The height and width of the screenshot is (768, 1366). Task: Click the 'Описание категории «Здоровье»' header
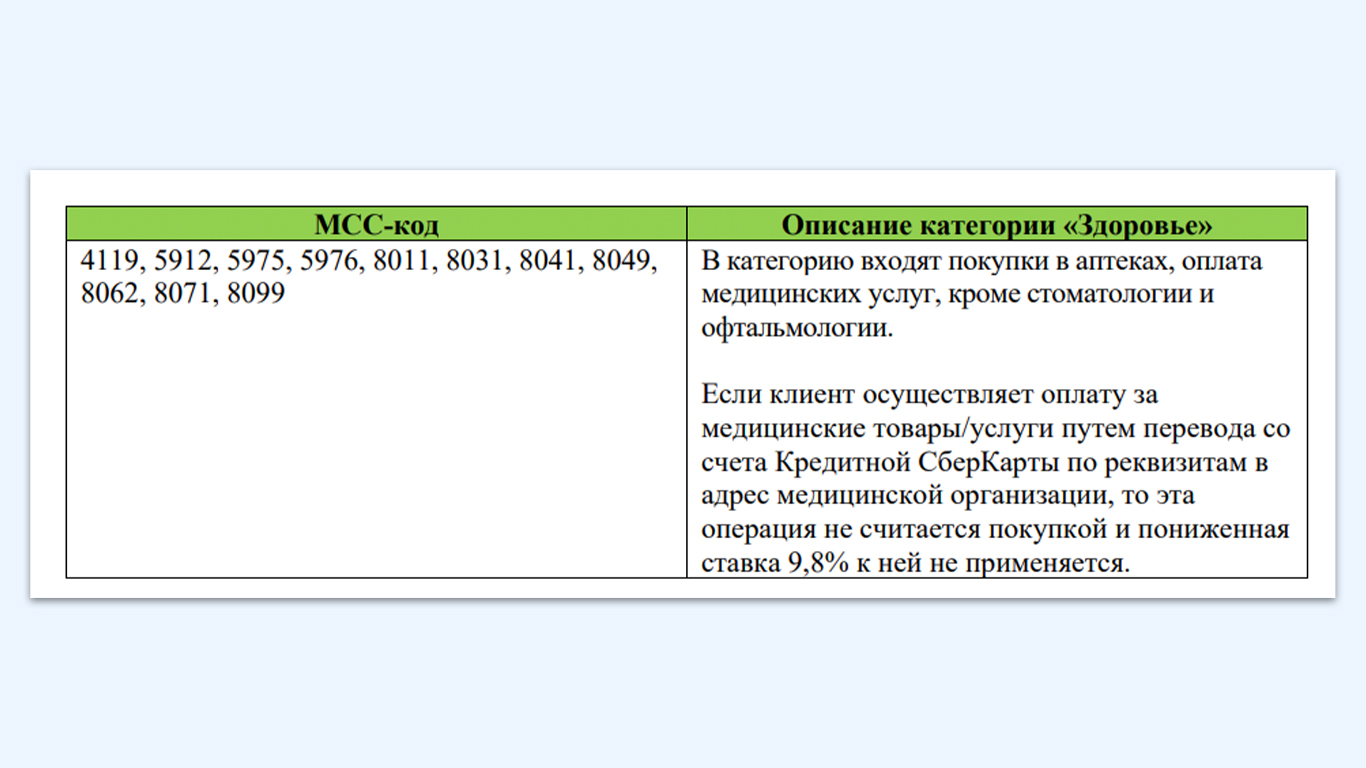[997, 225]
